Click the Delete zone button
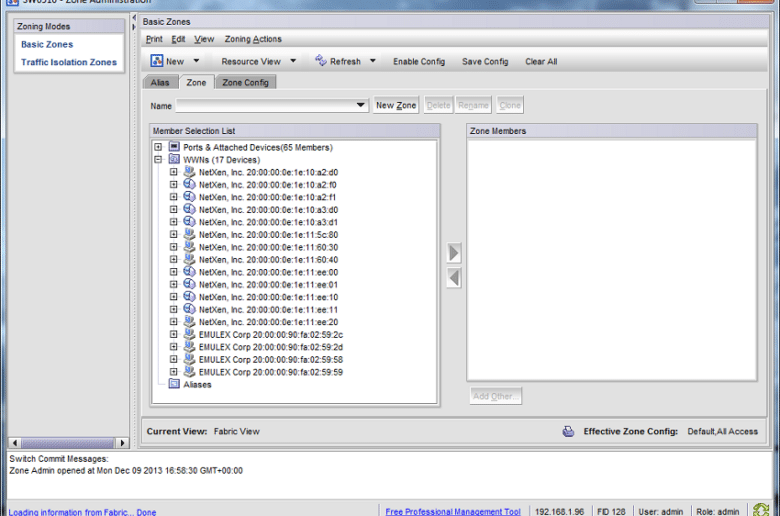The height and width of the screenshot is (516, 780). (x=438, y=105)
